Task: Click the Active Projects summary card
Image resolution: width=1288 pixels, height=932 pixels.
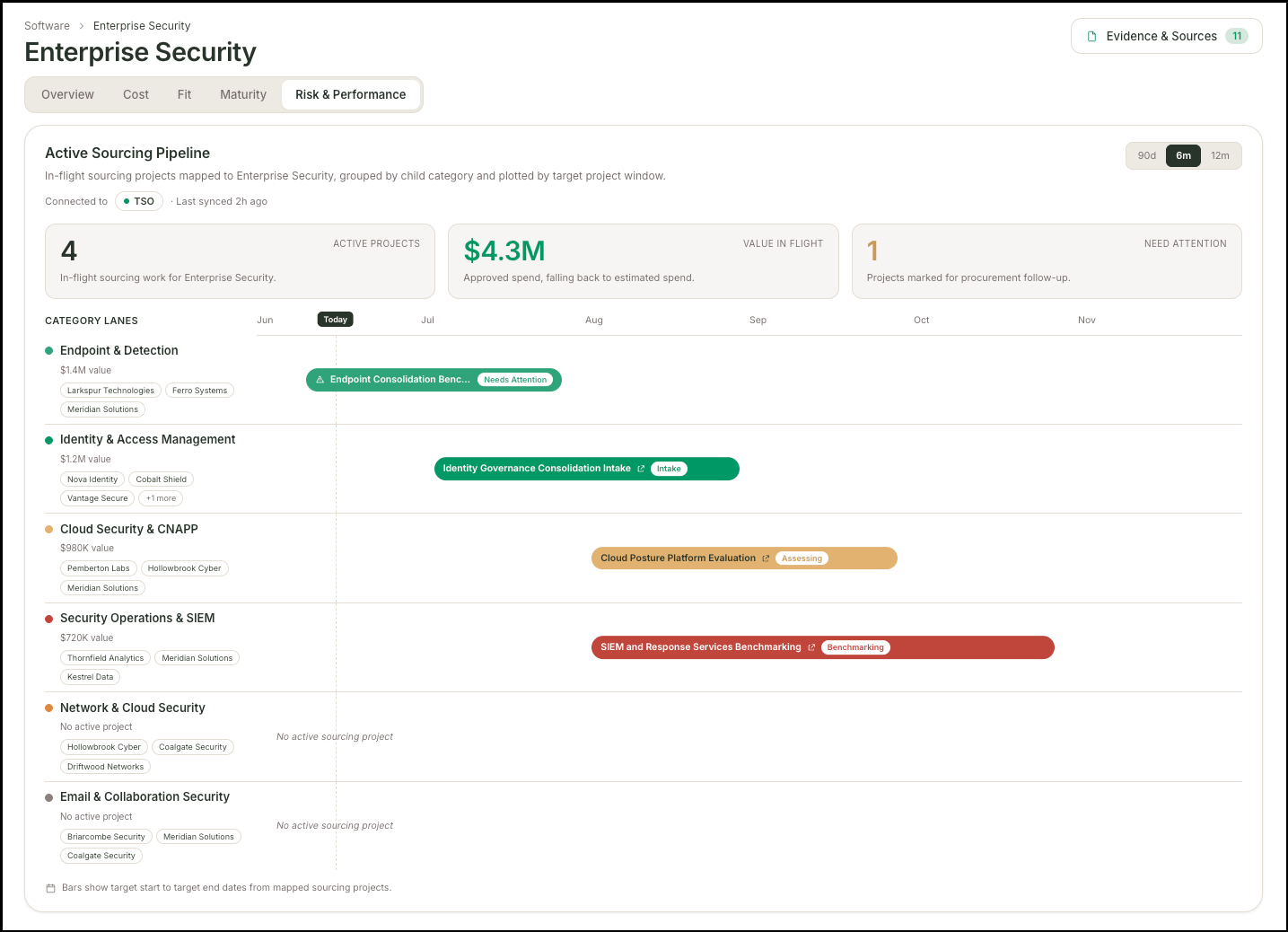Action: pyautogui.click(x=240, y=261)
